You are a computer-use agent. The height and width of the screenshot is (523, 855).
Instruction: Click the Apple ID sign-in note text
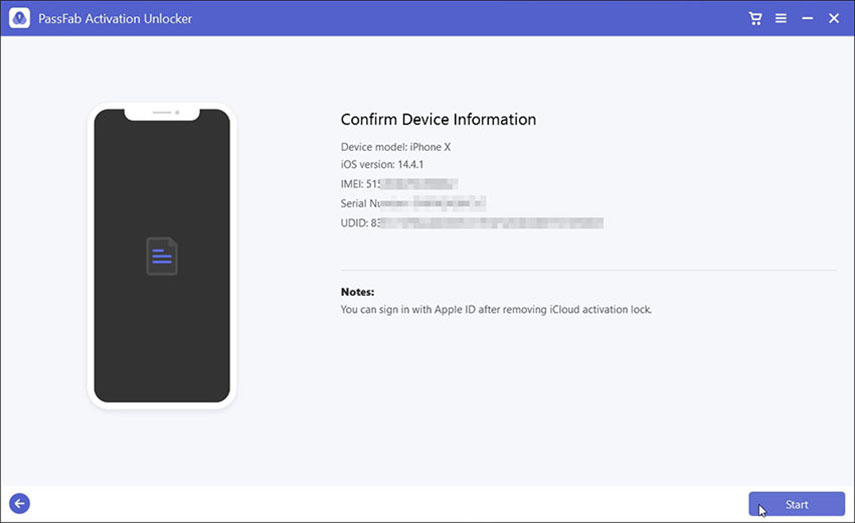tap(496, 310)
